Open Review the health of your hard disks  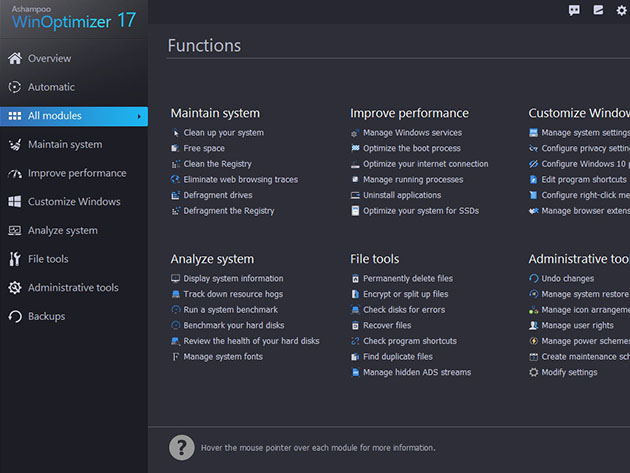tap(251, 341)
